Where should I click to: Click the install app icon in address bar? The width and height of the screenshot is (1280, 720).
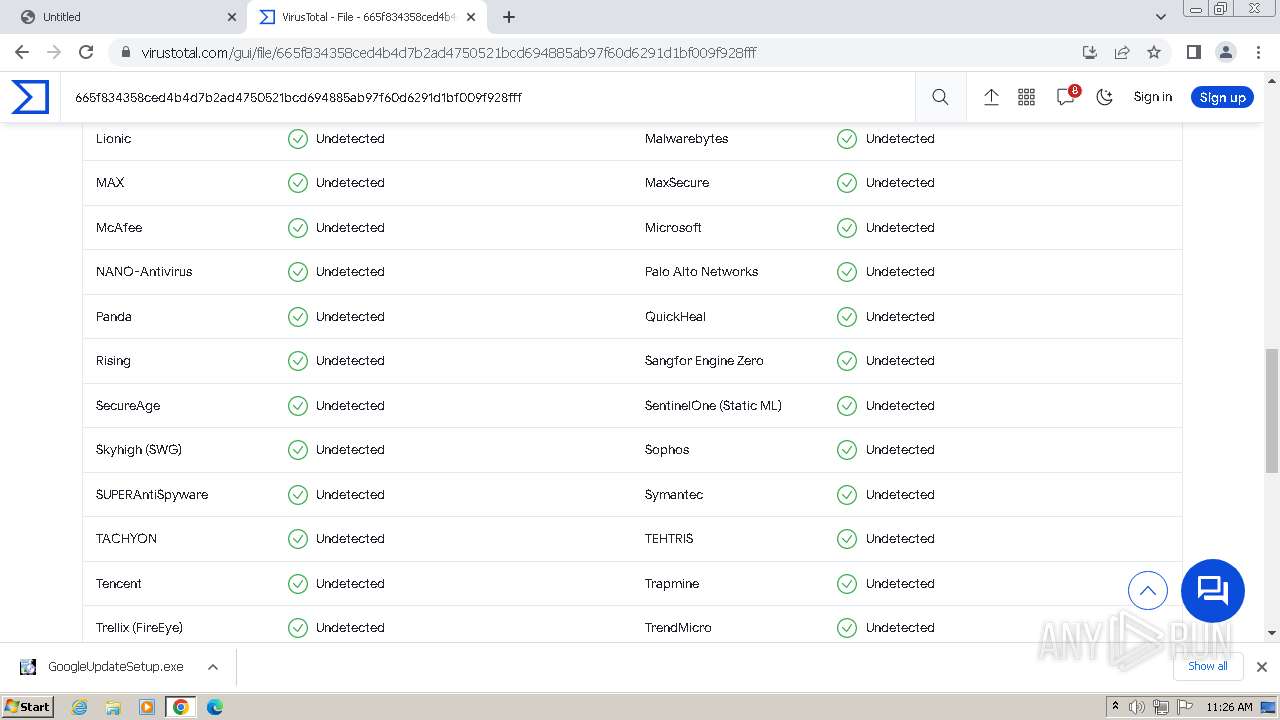(x=1090, y=52)
